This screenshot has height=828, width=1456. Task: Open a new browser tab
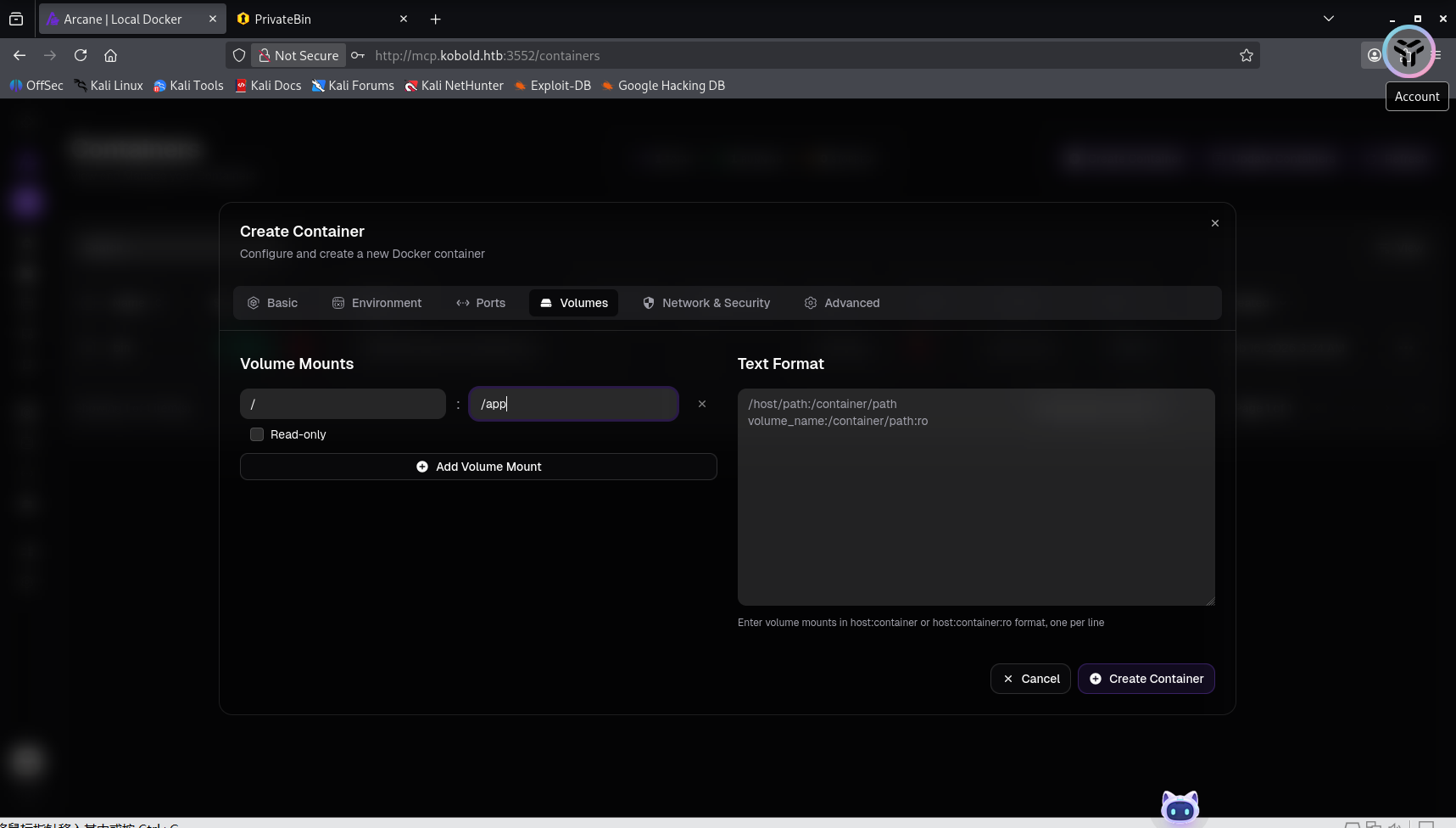click(x=435, y=19)
